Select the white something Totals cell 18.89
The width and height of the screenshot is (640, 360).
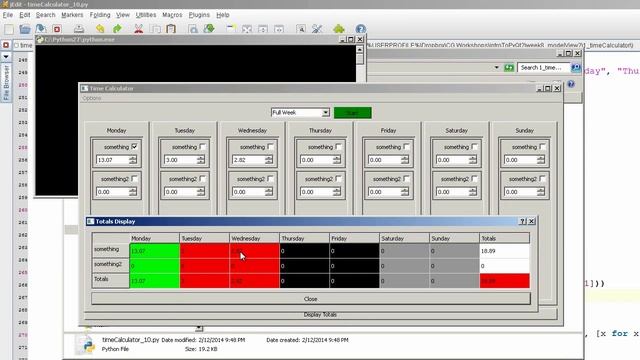click(504, 251)
